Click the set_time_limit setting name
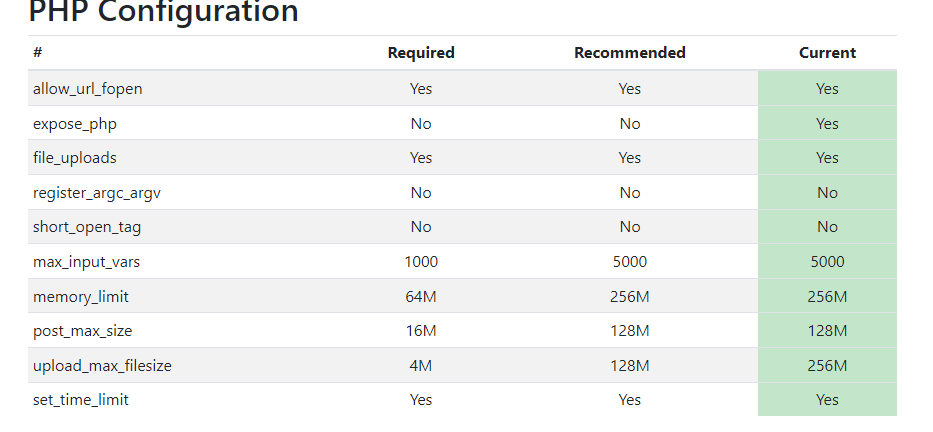The height and width of the screenshot is (432, 933). coord(81,400)
